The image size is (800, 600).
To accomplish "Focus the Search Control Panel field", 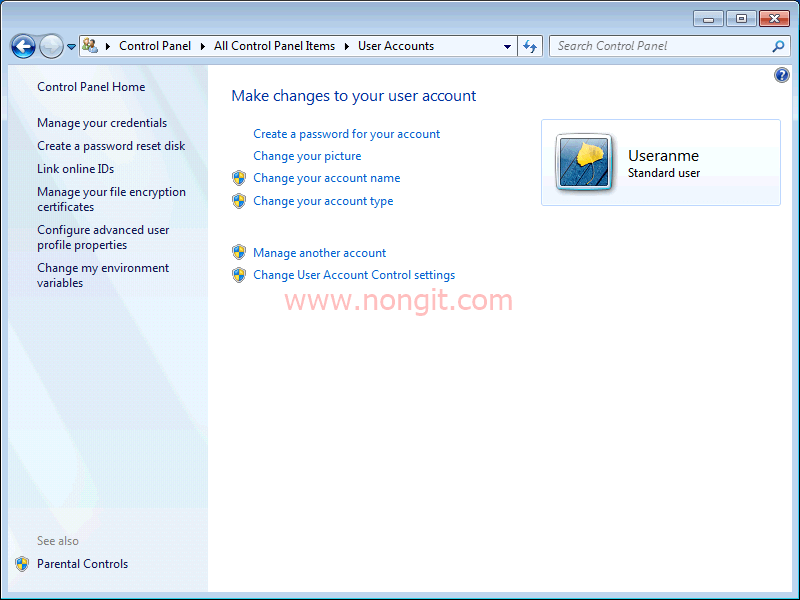I will 669,46.
